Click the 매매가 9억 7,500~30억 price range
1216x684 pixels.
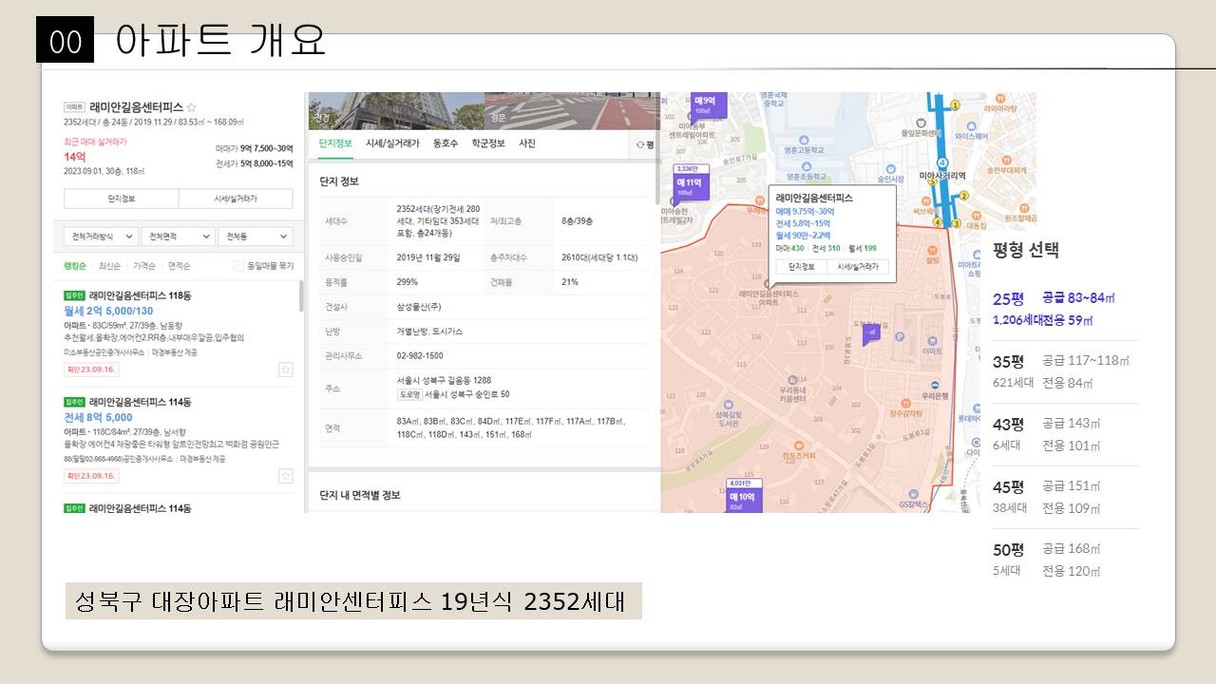pos(254,148)
